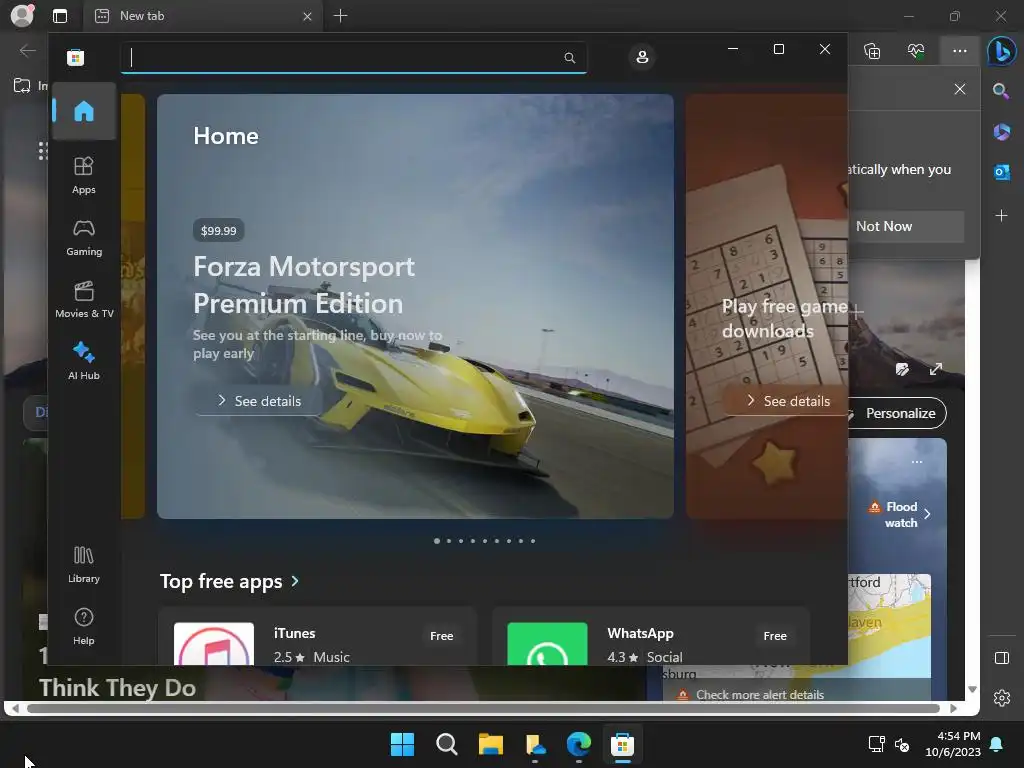The width and height of the screenshot is (1024, 768).
Task: Go to Gaming section in Store sidebar
Action: tap(84, 238)
